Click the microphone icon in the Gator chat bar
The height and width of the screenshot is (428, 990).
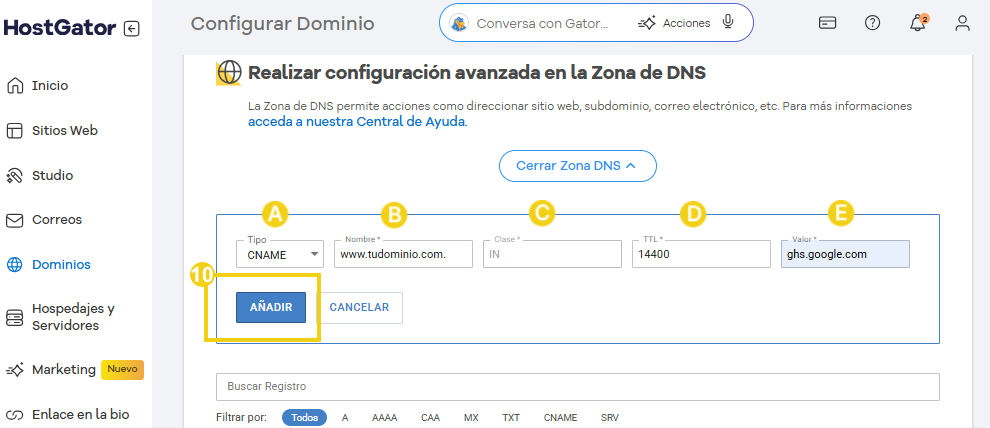[x=728, y=23]
